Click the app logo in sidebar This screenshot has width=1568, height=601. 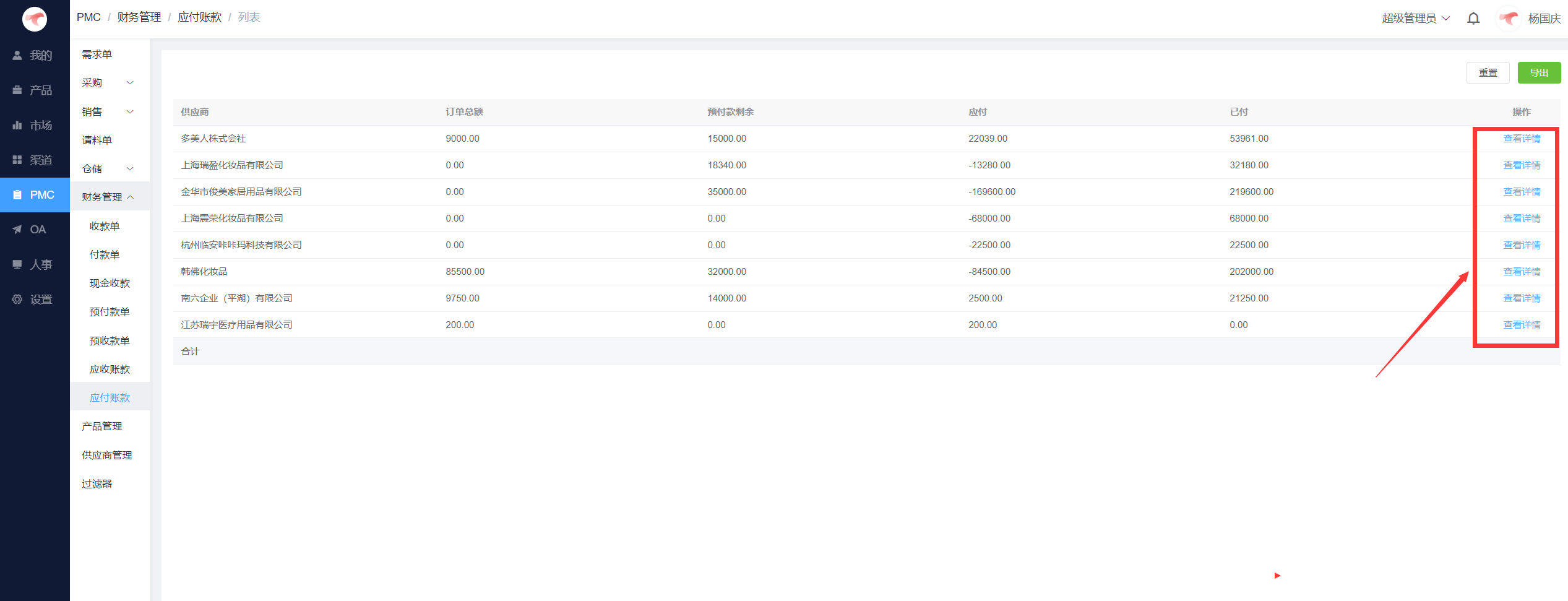coord(35,19)
